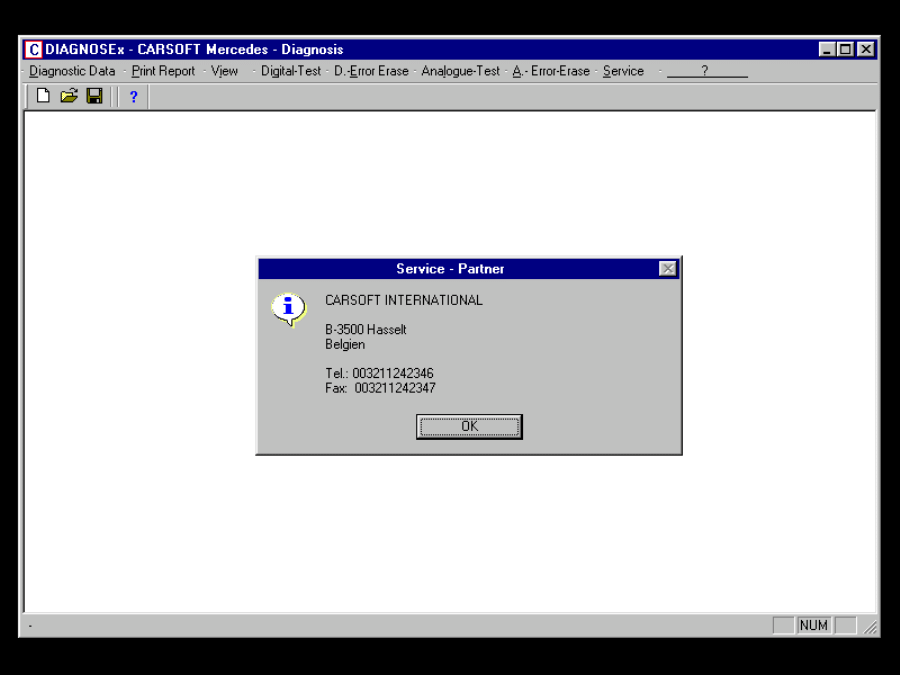Click the resize grip in the status bar corner

868,626
